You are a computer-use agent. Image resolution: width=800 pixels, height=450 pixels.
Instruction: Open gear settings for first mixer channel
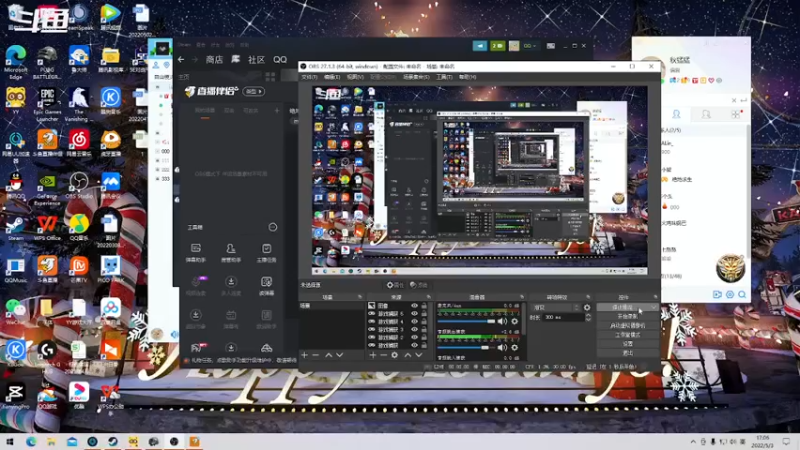click(x=515, y=321)
